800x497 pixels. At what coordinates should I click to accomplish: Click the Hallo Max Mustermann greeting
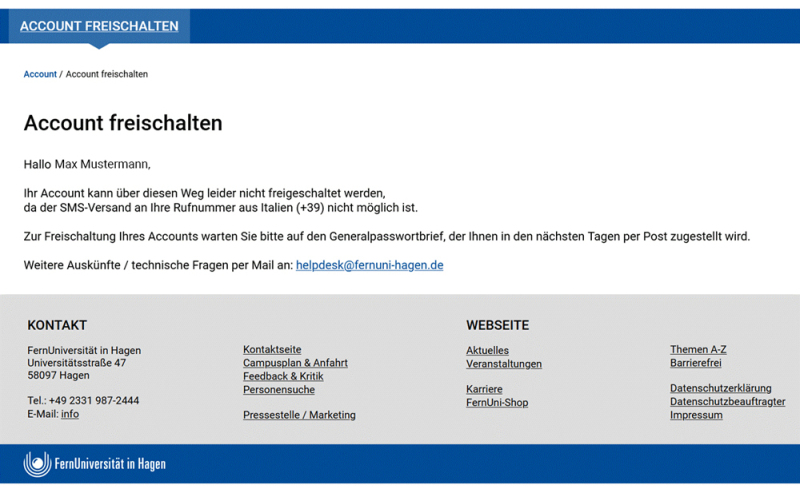click(87, 164)
